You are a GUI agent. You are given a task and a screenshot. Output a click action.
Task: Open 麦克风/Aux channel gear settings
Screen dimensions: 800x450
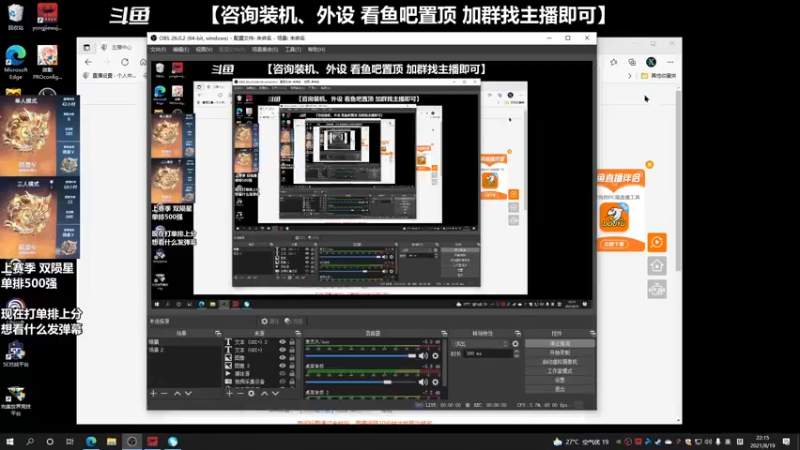[435, 356]
